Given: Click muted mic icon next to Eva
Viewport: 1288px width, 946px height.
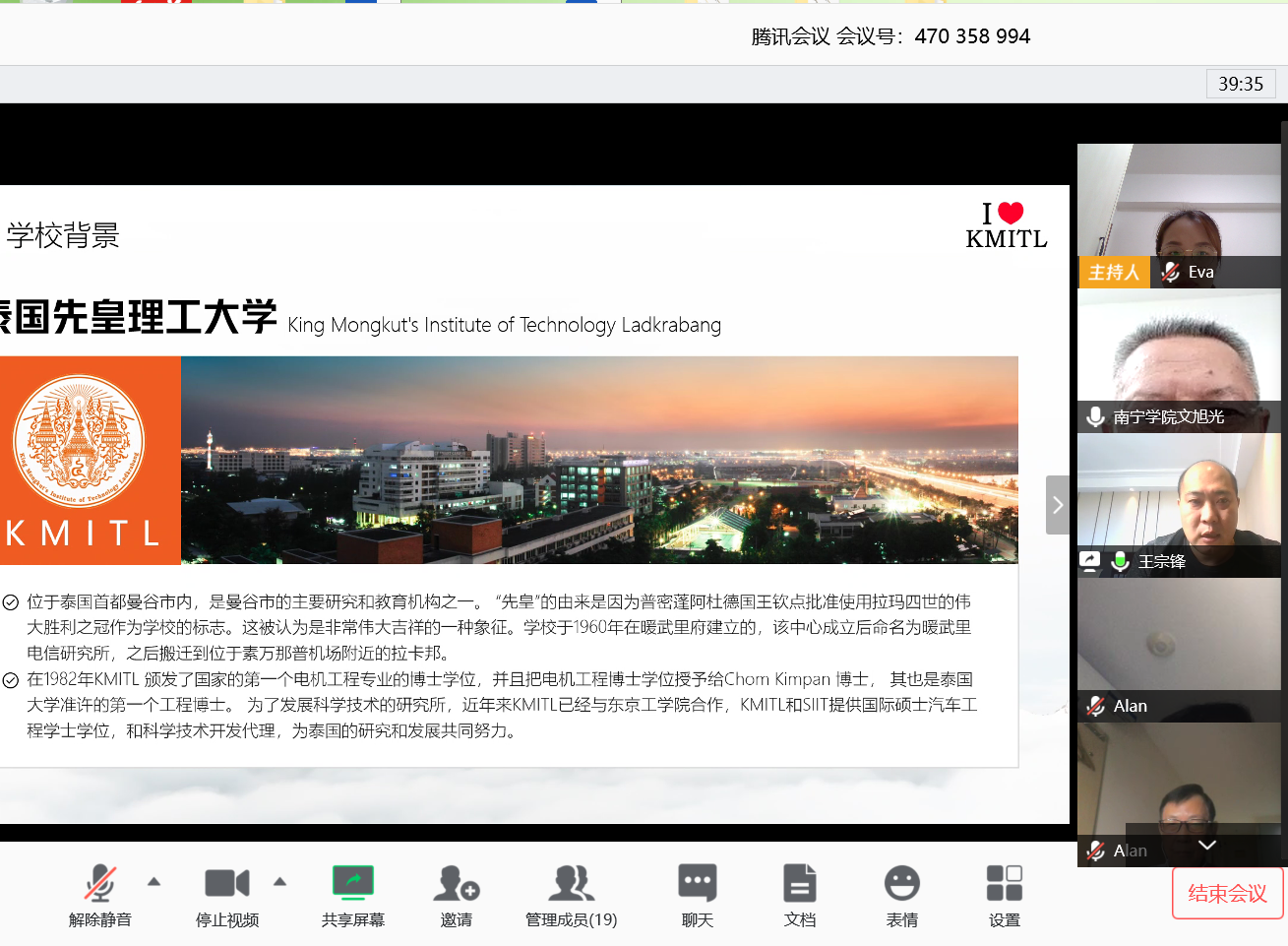Looking at the screenshot, I should coord(1170,273).
